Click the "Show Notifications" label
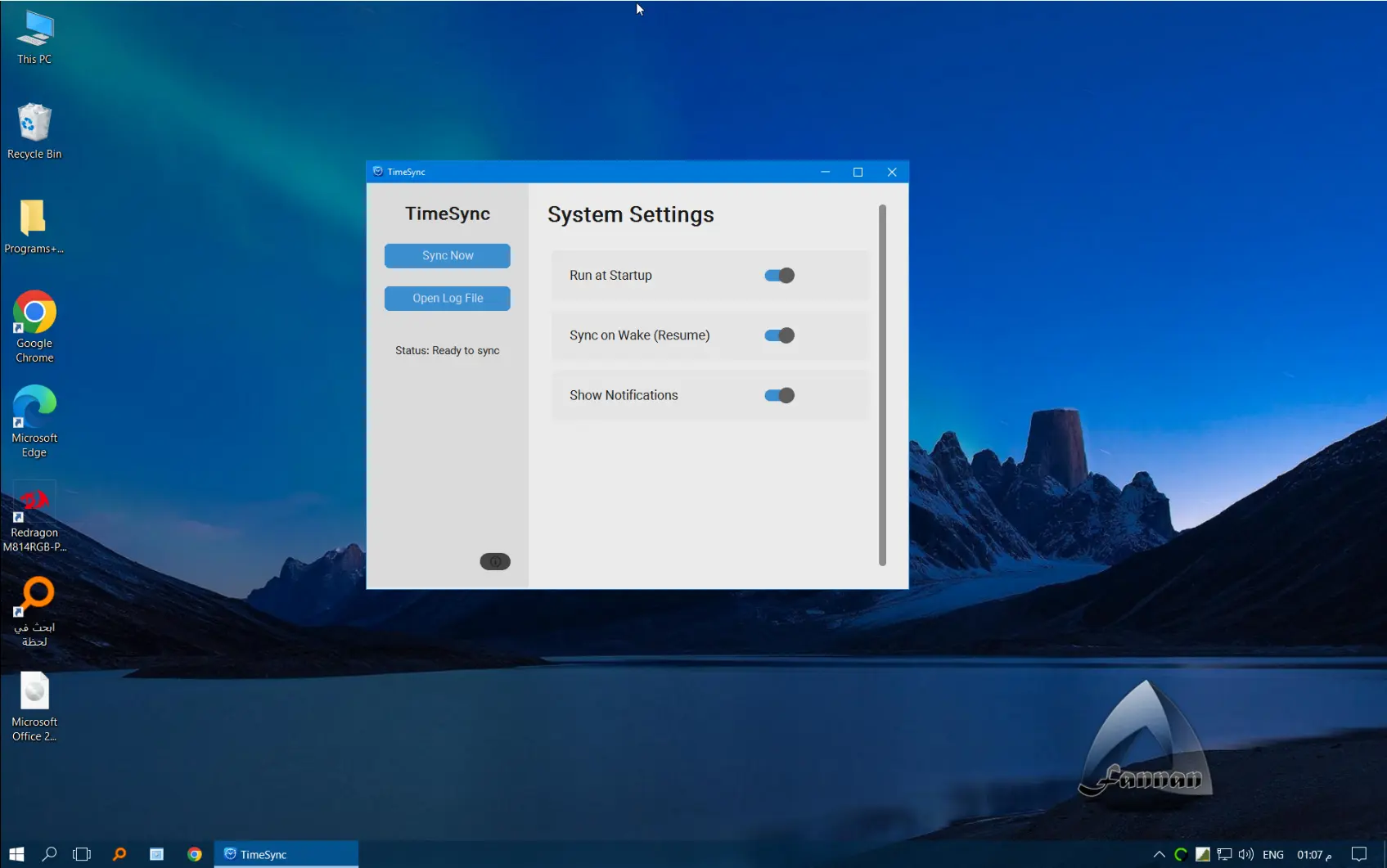Screen dimensions: 1387x868 click(624, 395)
